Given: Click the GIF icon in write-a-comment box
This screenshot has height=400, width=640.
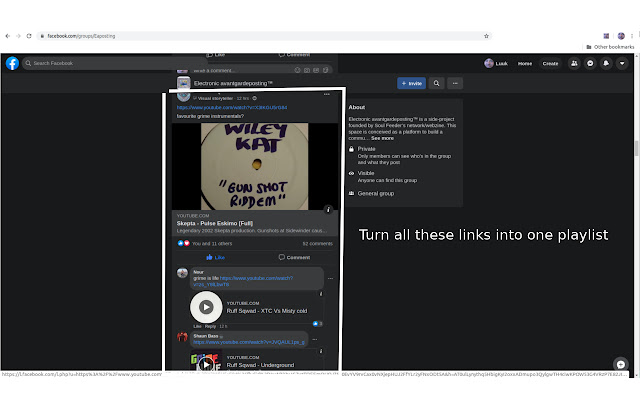Looking at the screenshot, I should coord(316,70).
